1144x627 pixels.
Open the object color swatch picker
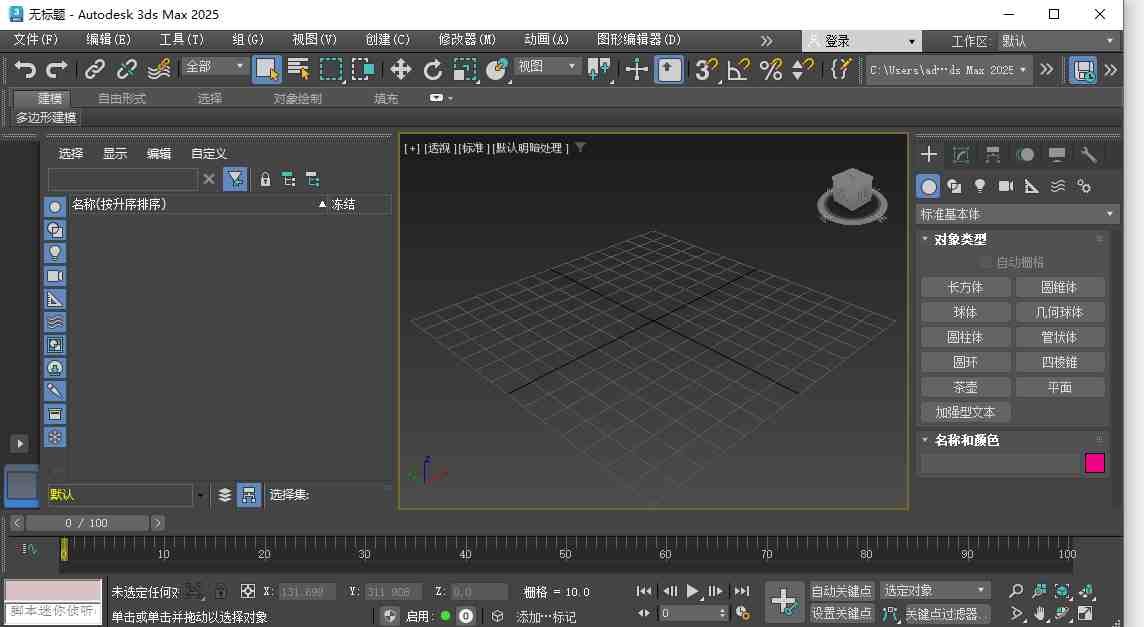click(1094, 462)
